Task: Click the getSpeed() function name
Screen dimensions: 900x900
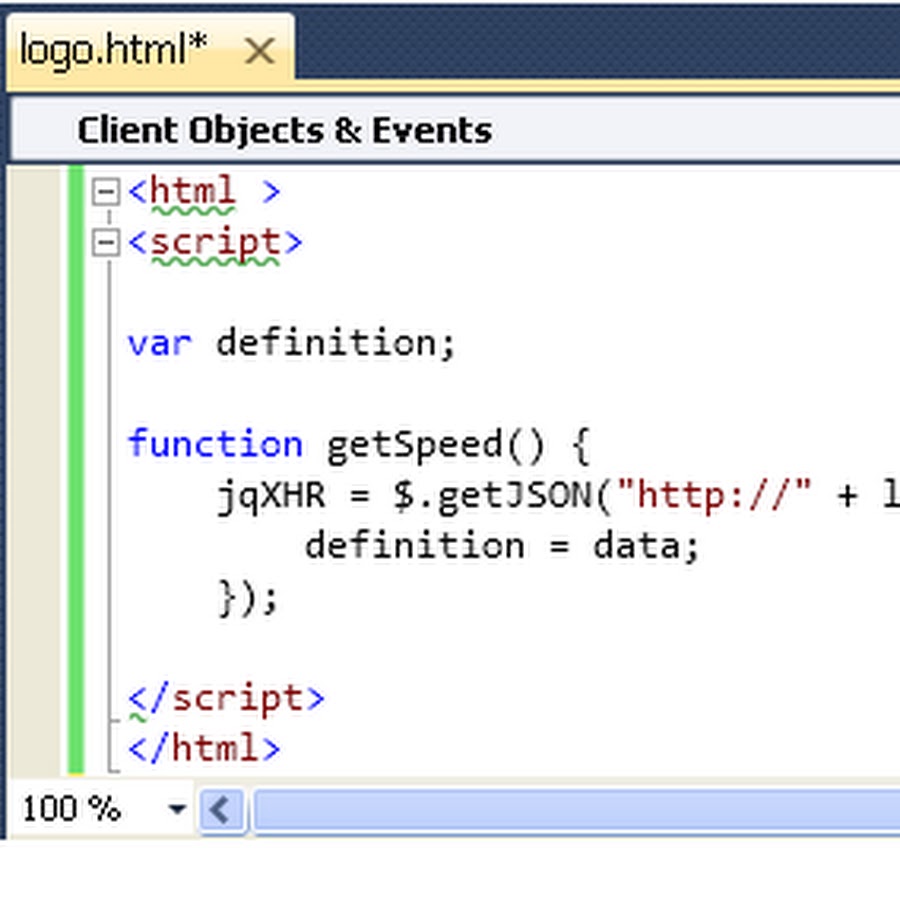Action: point(436,446)
